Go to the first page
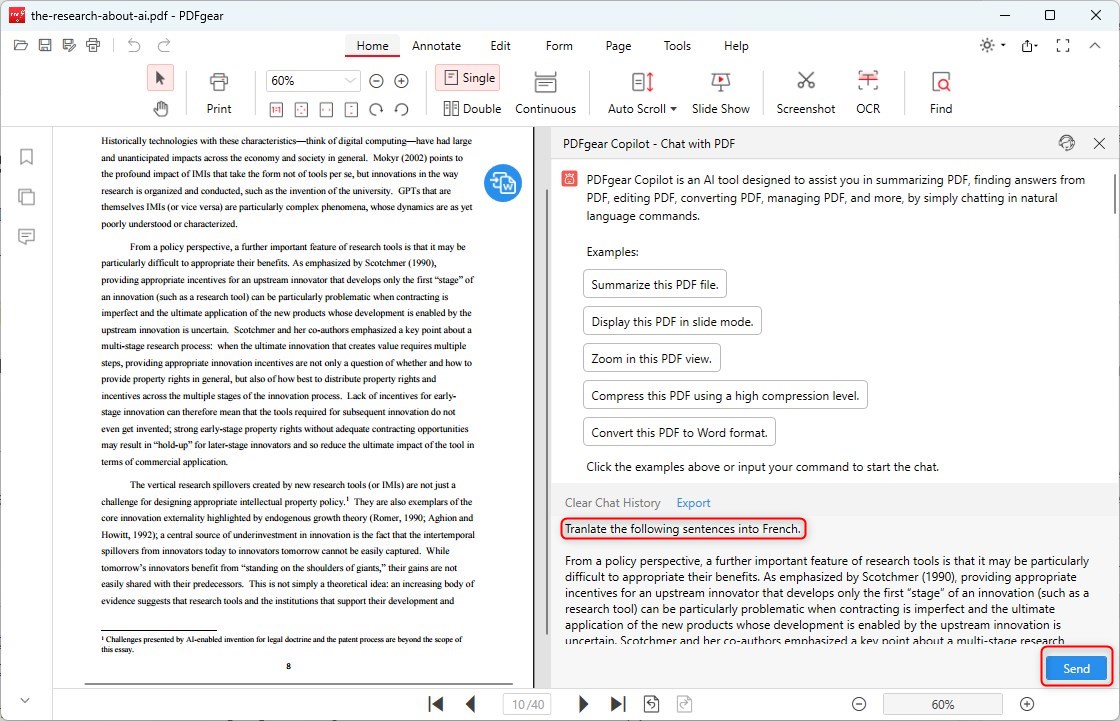The image size is (1120, 721). 435,704
